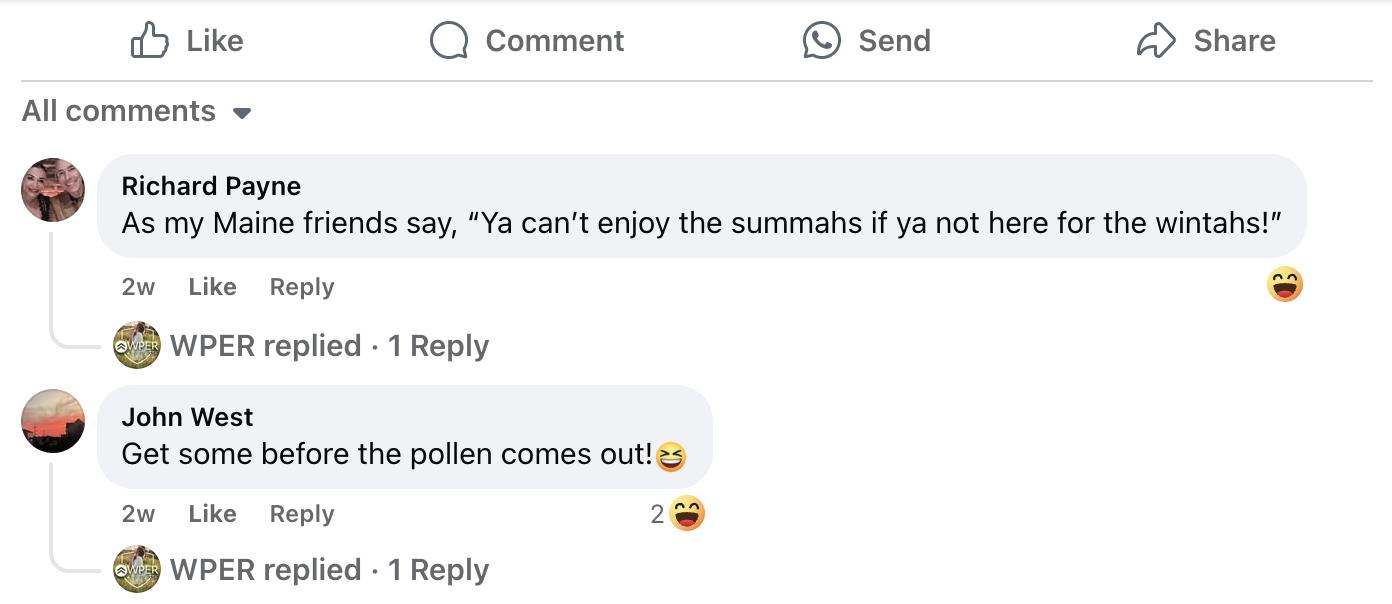Click WPER avatar under Richard Payne's comment

tap(137, 346)
